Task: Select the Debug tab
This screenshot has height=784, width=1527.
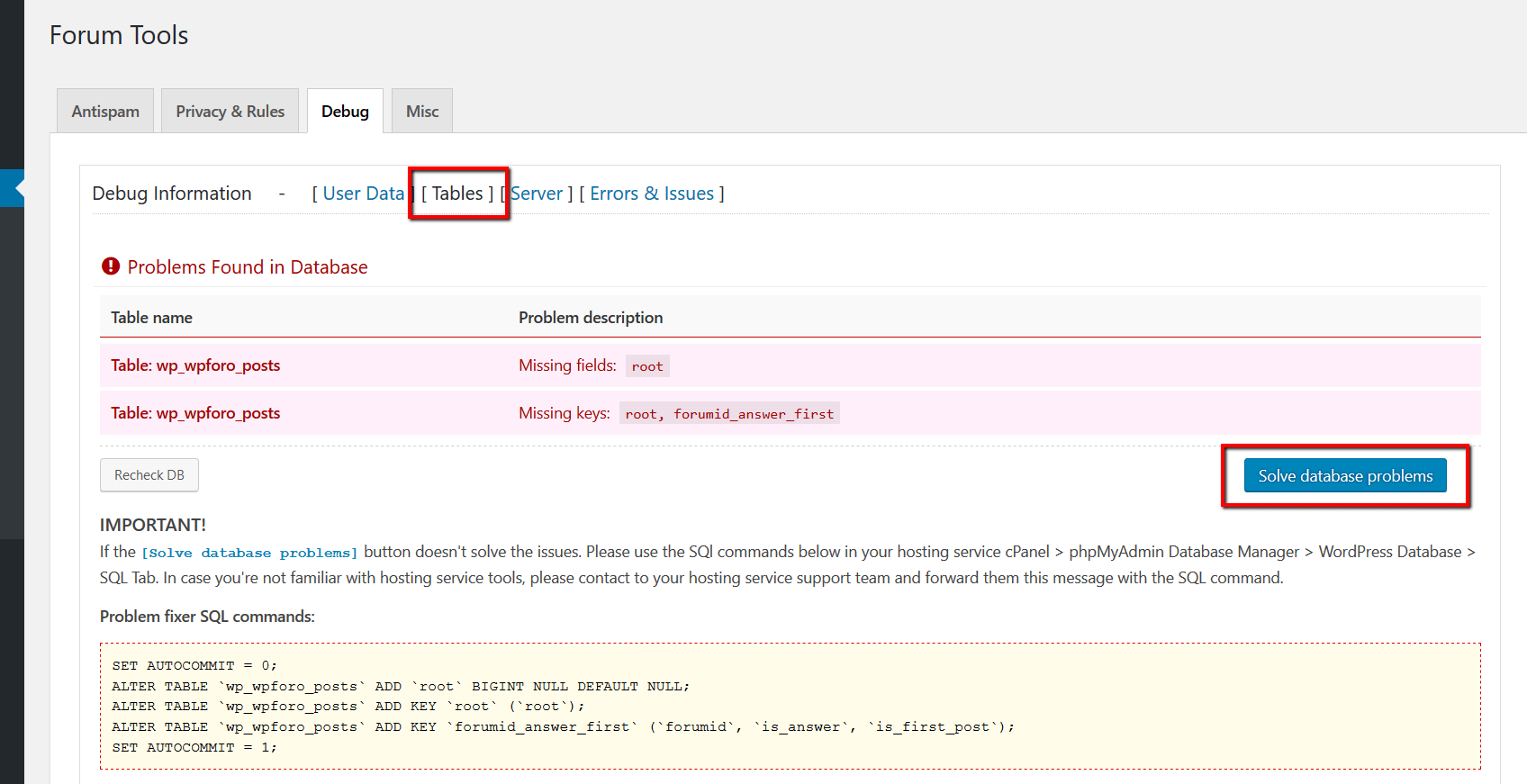Action: click(x=345, y=112)
